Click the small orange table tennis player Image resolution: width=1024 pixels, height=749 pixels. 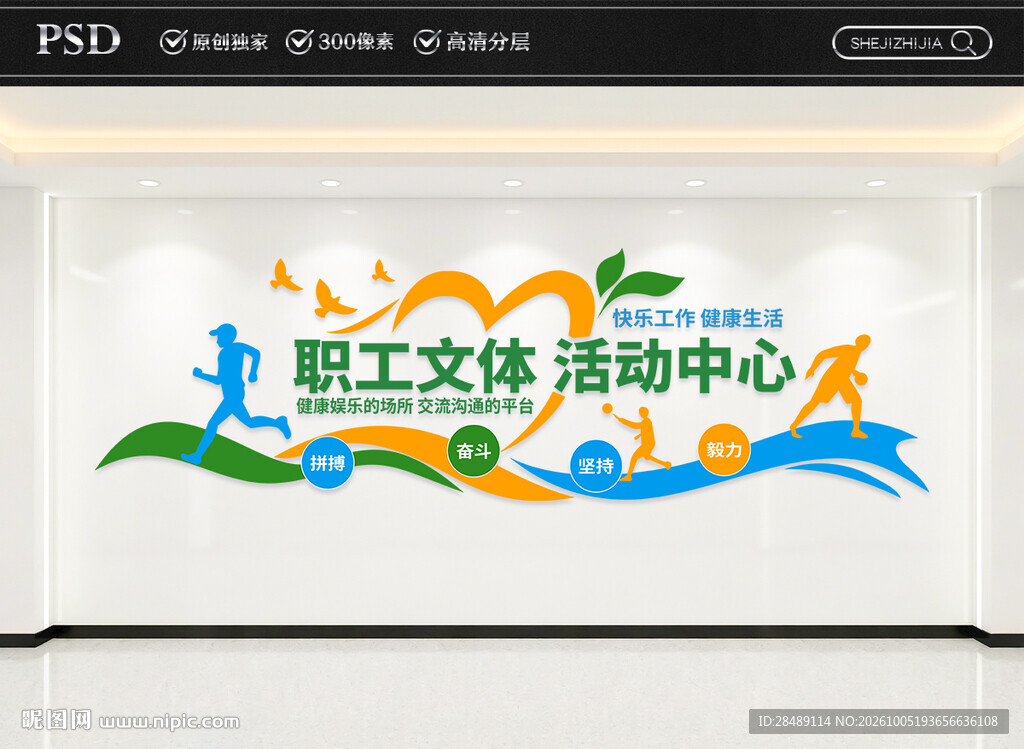[x=637, y=442]
